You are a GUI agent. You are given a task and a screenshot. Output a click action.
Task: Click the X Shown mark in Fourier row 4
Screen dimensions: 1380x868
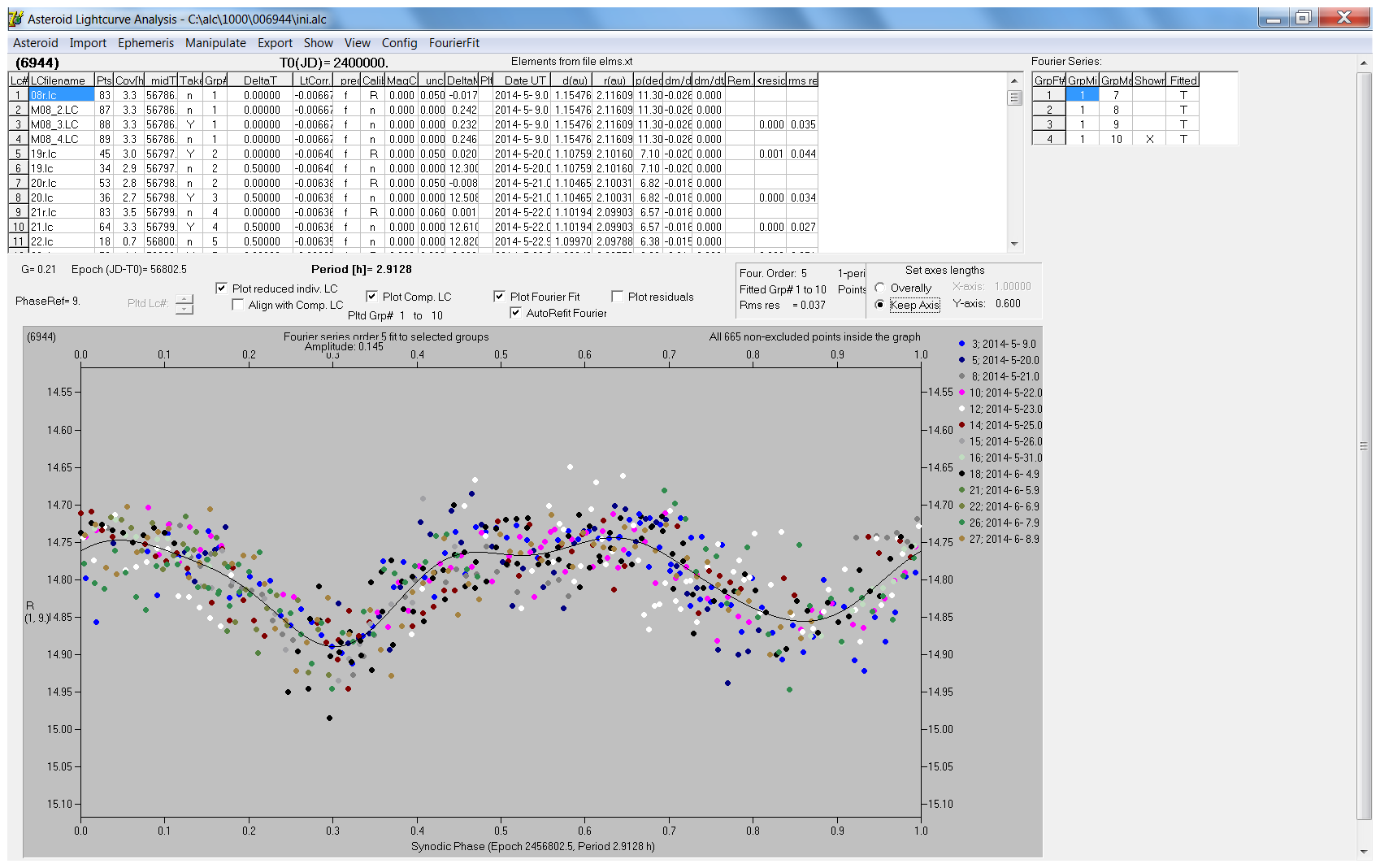(1149, 139)
